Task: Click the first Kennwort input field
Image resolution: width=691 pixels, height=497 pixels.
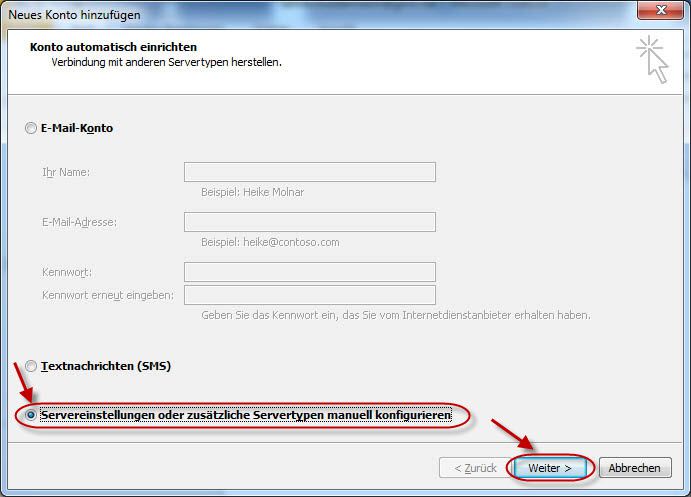Action: pos(310,272)
